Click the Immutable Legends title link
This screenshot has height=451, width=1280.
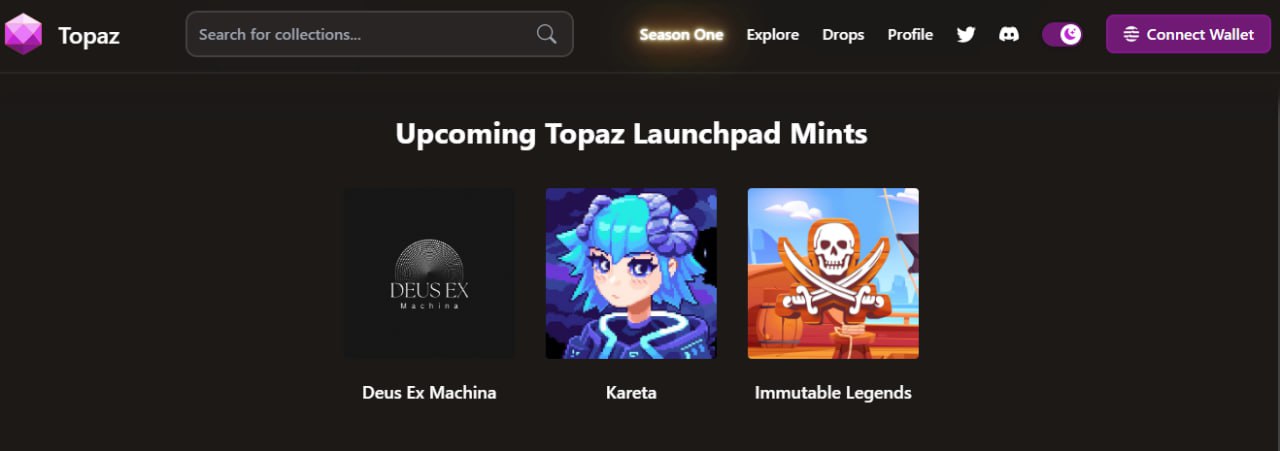coord(833,393)
